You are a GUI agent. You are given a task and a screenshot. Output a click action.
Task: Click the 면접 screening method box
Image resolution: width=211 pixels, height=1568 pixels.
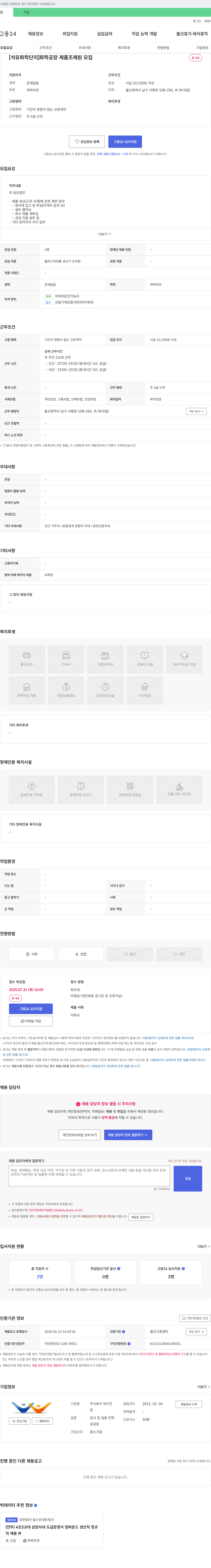(80, 954)
